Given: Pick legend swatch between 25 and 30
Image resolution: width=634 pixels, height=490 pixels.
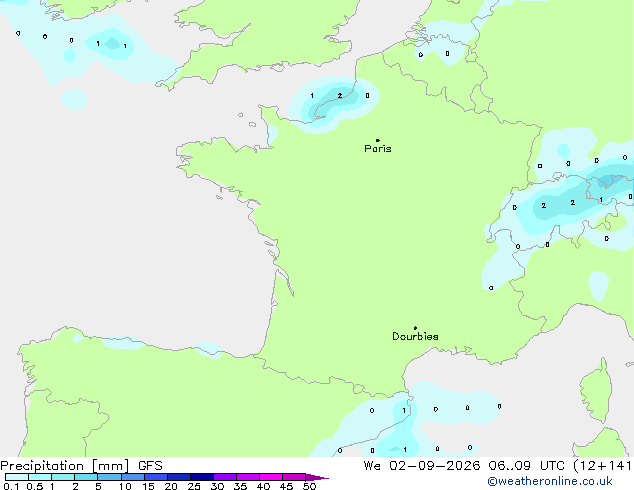Looking at the screenshot, I should pyautogui.click(x=202, y=477).
